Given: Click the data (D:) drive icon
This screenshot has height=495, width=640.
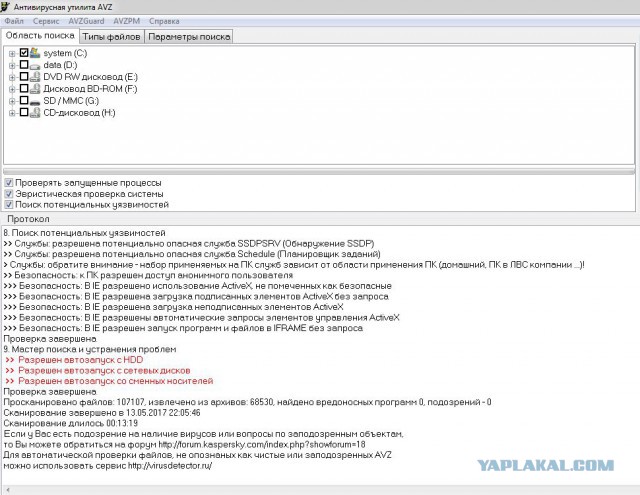Looking at the screenshot, I should (x=35, y=65).
